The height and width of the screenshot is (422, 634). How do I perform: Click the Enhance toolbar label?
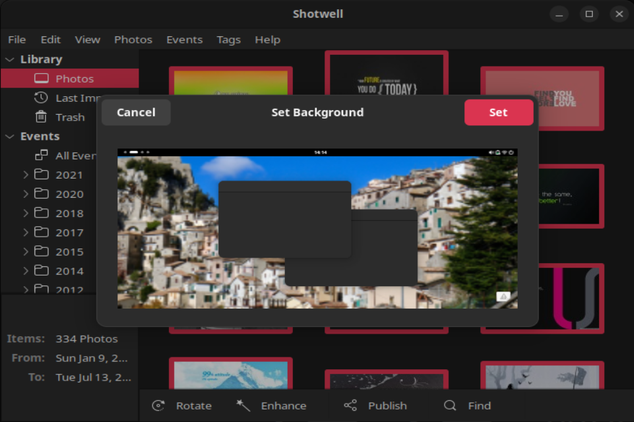(283, 405)
